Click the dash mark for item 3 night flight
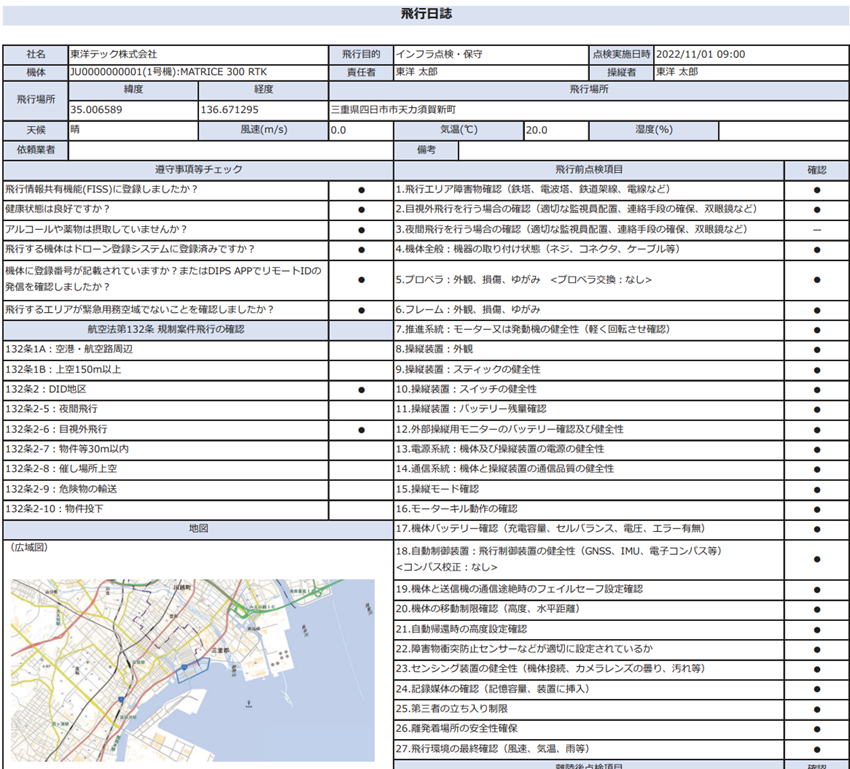 (x=817, y=230)
